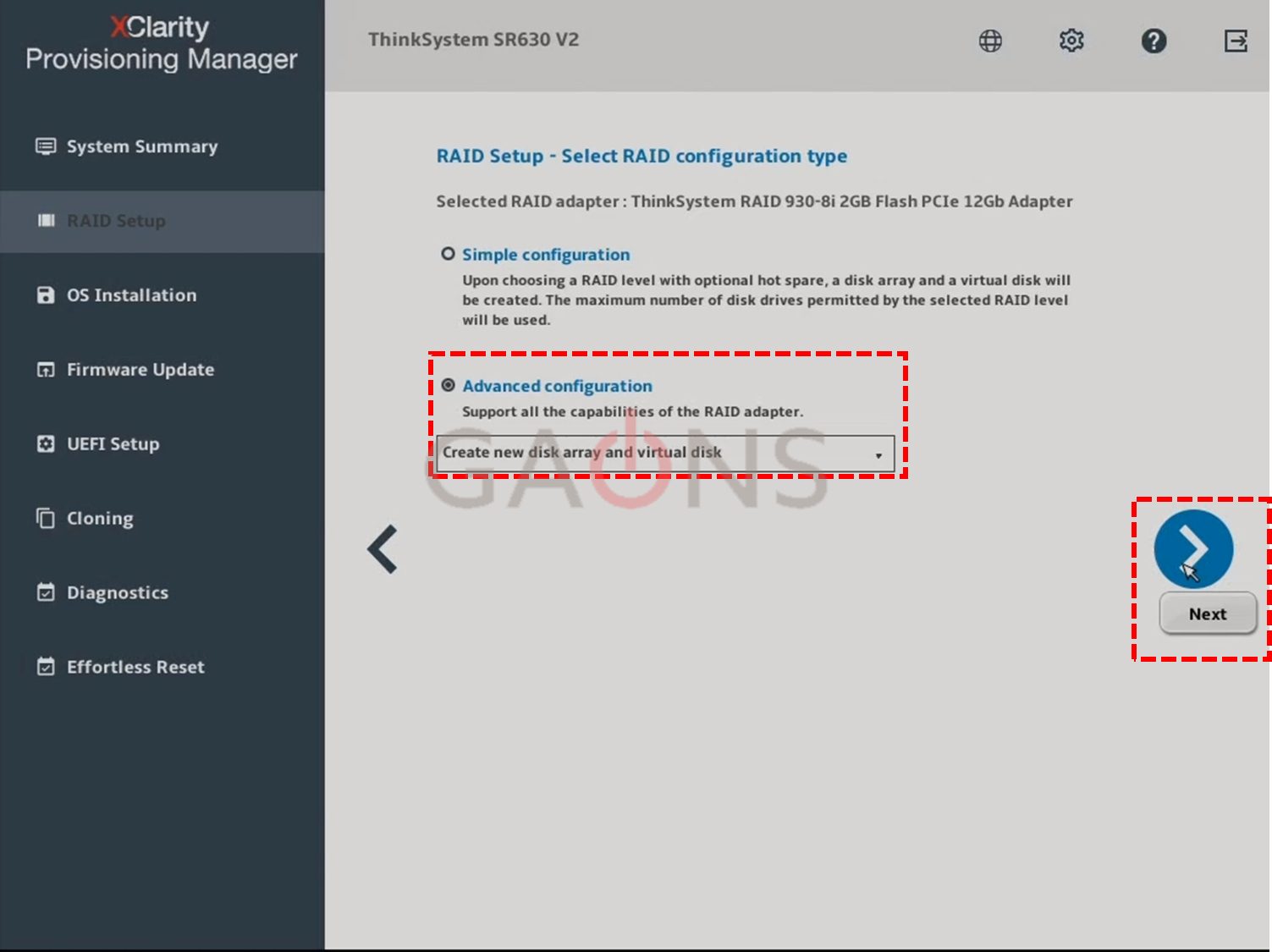Click 'Support all the capabilities' description text
This screenshot has height=952, width=1272.
(x=632, y=412)
